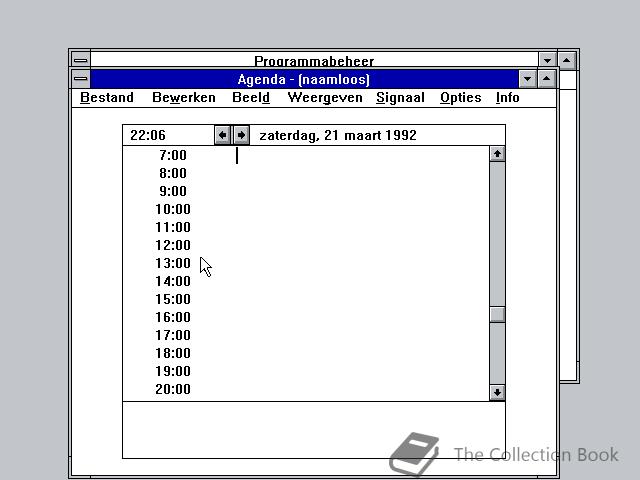Viewport: 640px width, 480px height.
Task: Go to next day with right arrow
Action: [x=241, y=135]
